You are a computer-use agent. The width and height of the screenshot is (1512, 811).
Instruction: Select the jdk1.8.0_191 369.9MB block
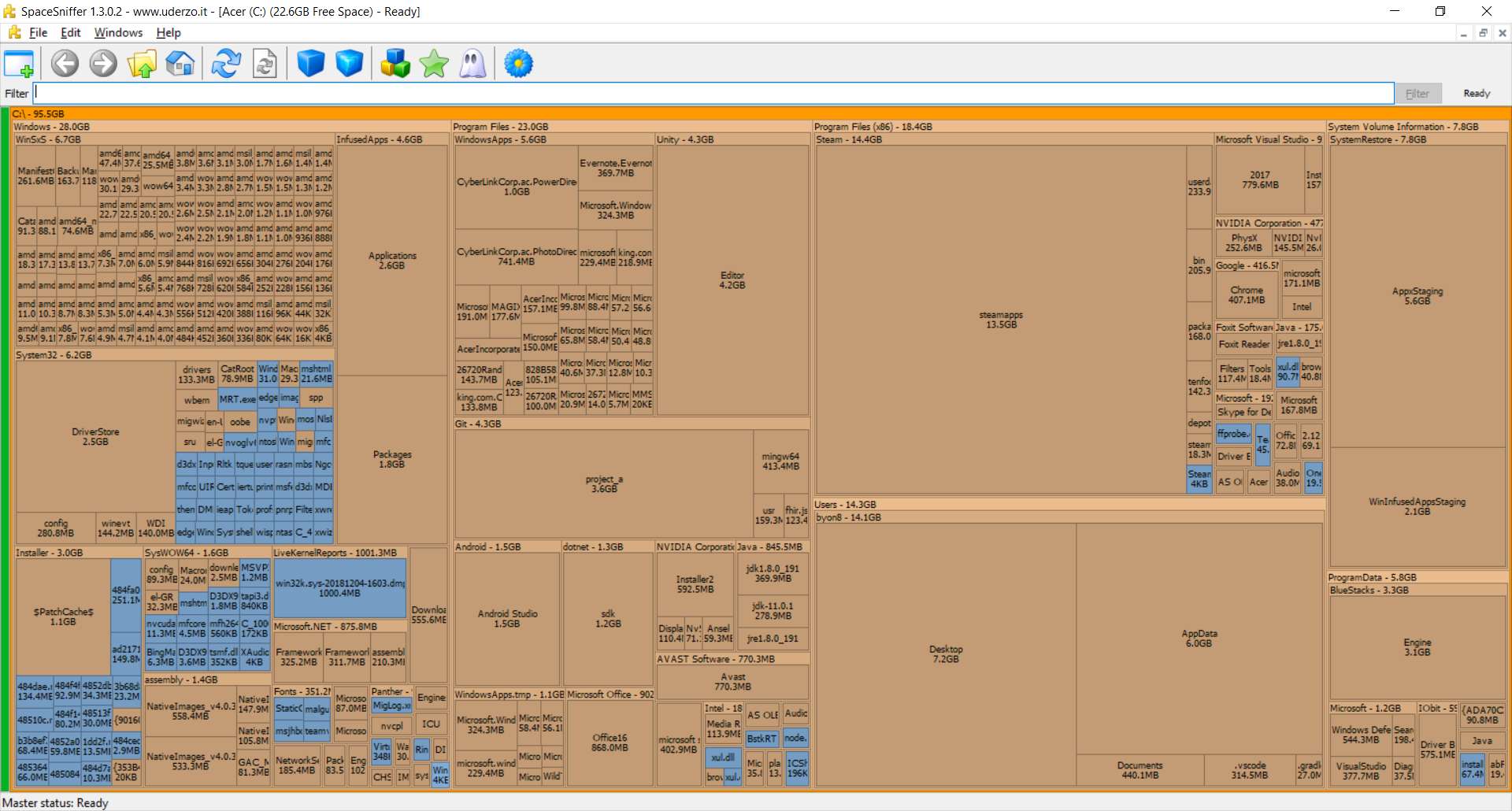773,573
